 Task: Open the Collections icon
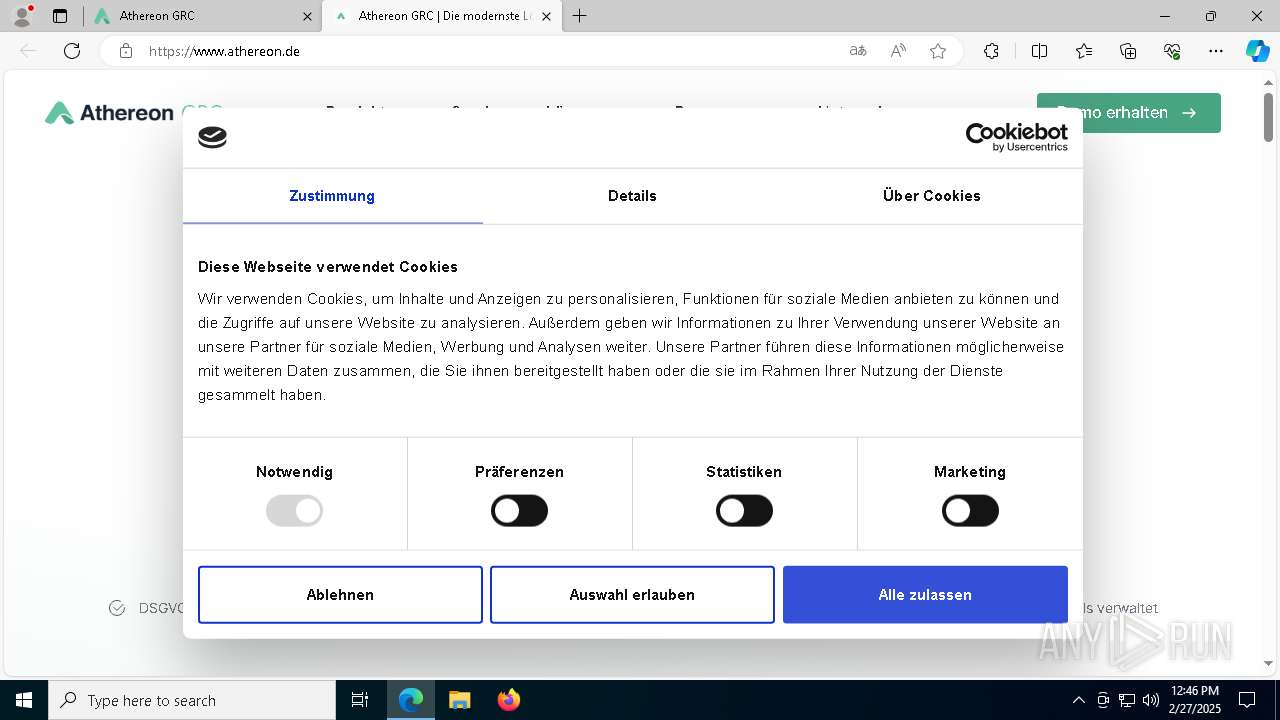(x=1128, y=51)
